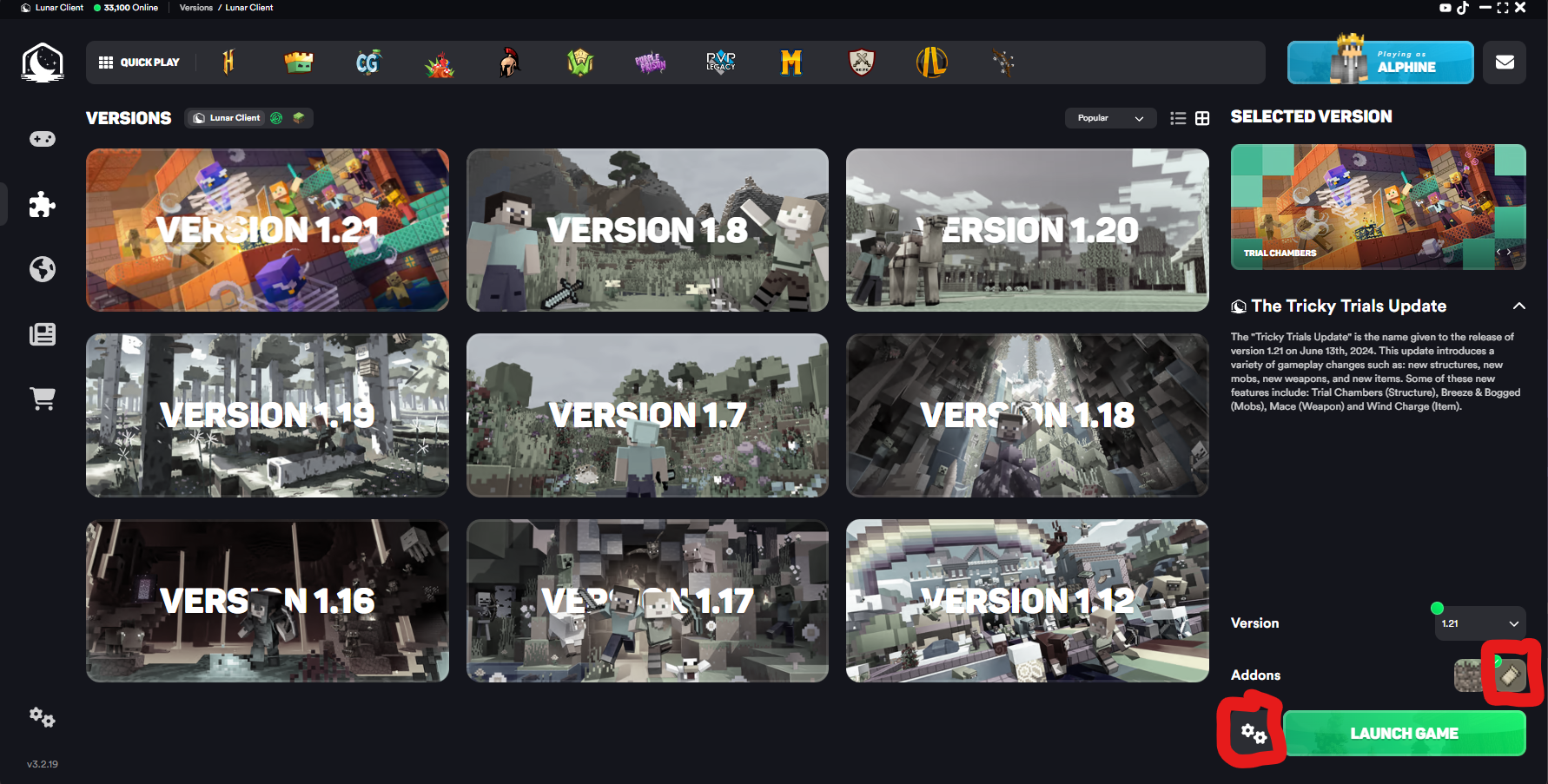Open the globe Servers sidebar section
Viewport: 1548px width, 784px height.
pyautogui.click(x=43, y=269)
